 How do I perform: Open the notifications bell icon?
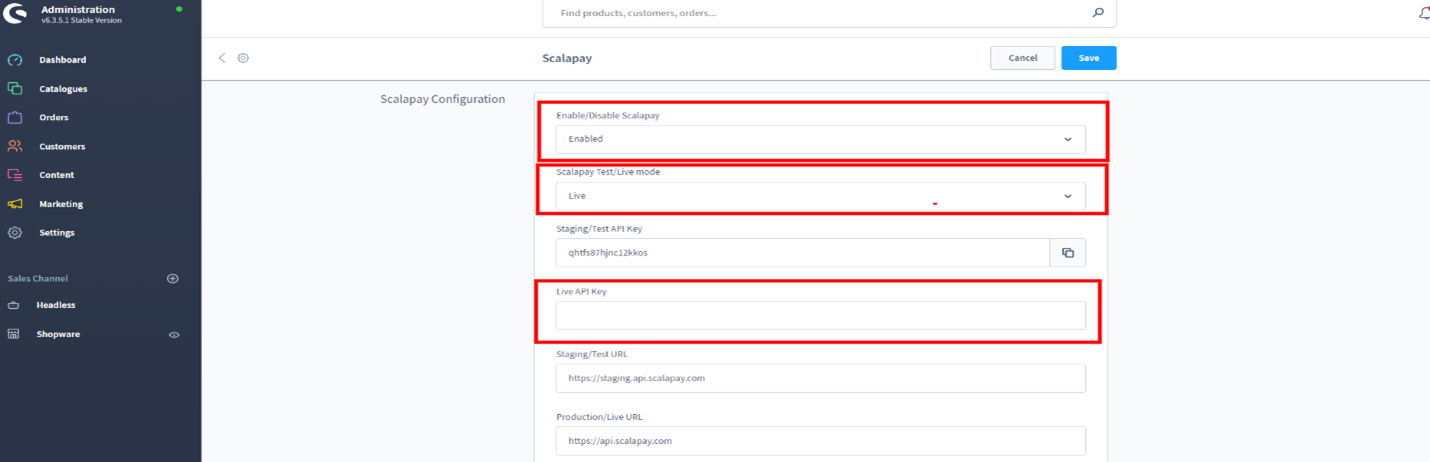tap(1424, 13)
